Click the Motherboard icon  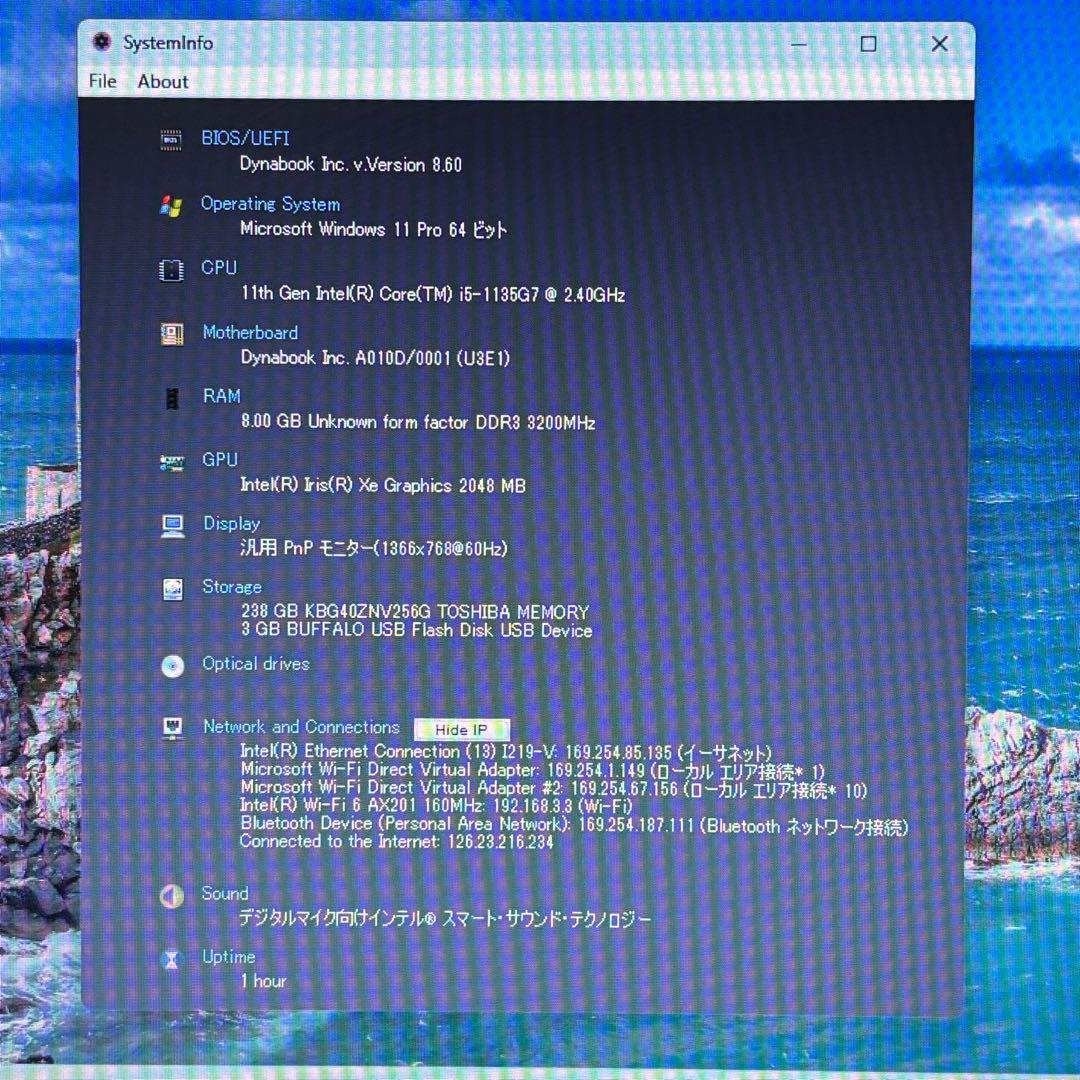172,334
